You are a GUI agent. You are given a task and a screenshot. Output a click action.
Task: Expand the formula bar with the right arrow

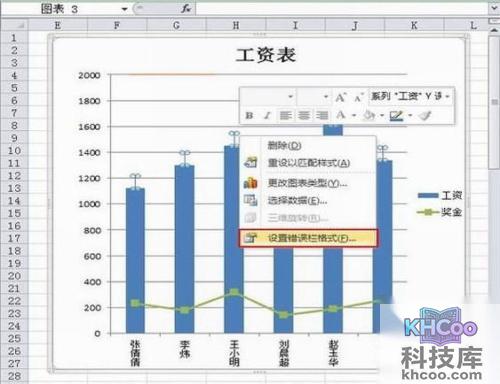(494, 8)
